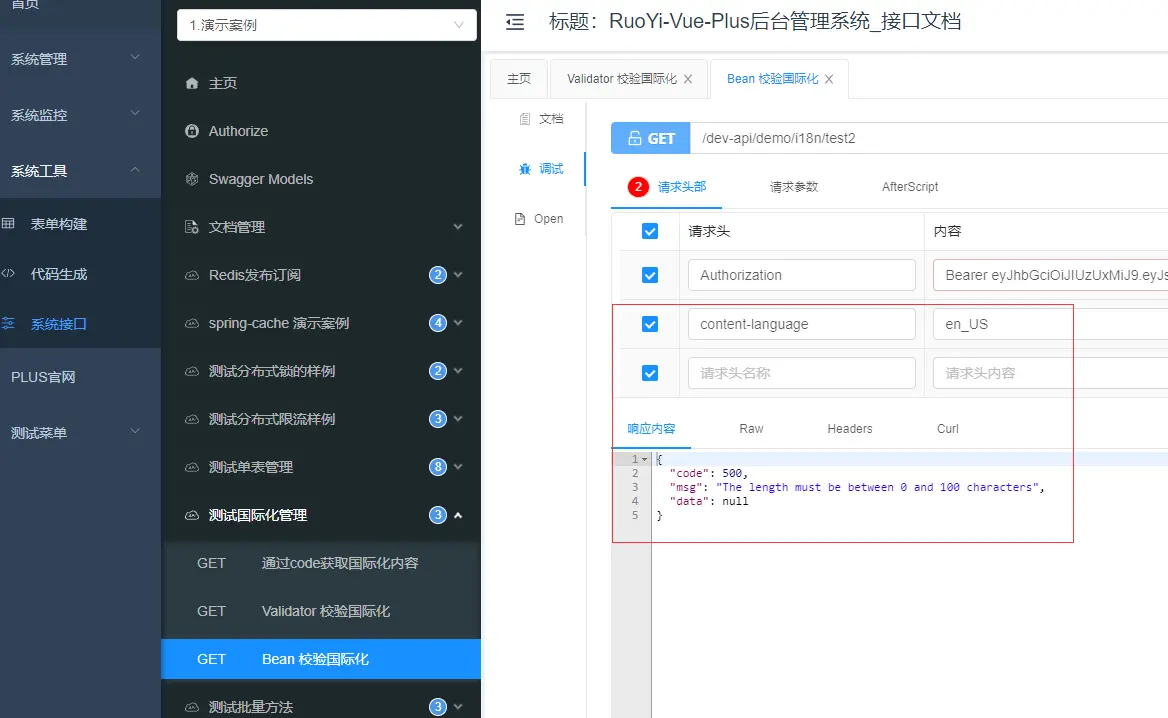This screenshot has height=718, width=1168.
Task: Click the cloud icon beside 测试单表管理
Action: click(x=191, y=467)
